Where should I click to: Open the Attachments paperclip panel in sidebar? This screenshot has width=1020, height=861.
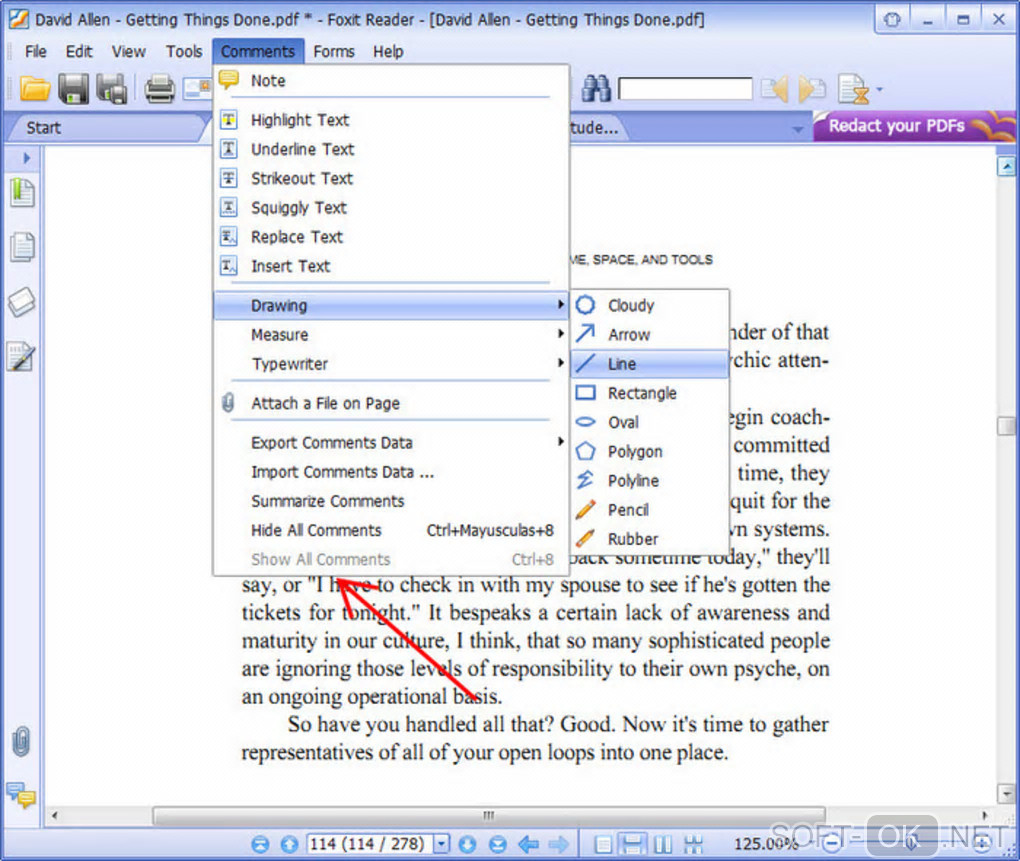[x=21, y=741]
